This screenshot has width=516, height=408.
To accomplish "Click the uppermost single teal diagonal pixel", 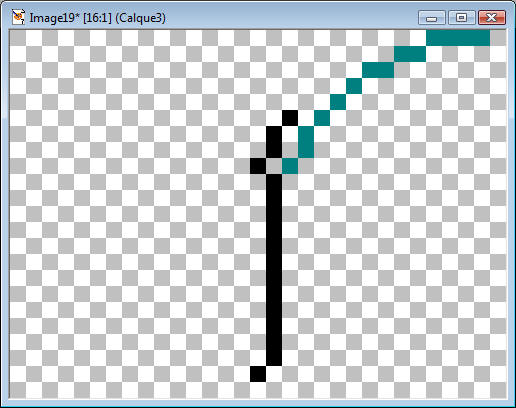I will [354, 86].
